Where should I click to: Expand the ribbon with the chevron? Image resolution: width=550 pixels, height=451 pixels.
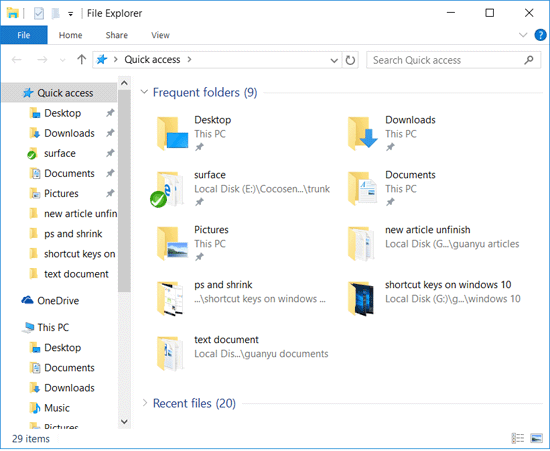523,35
